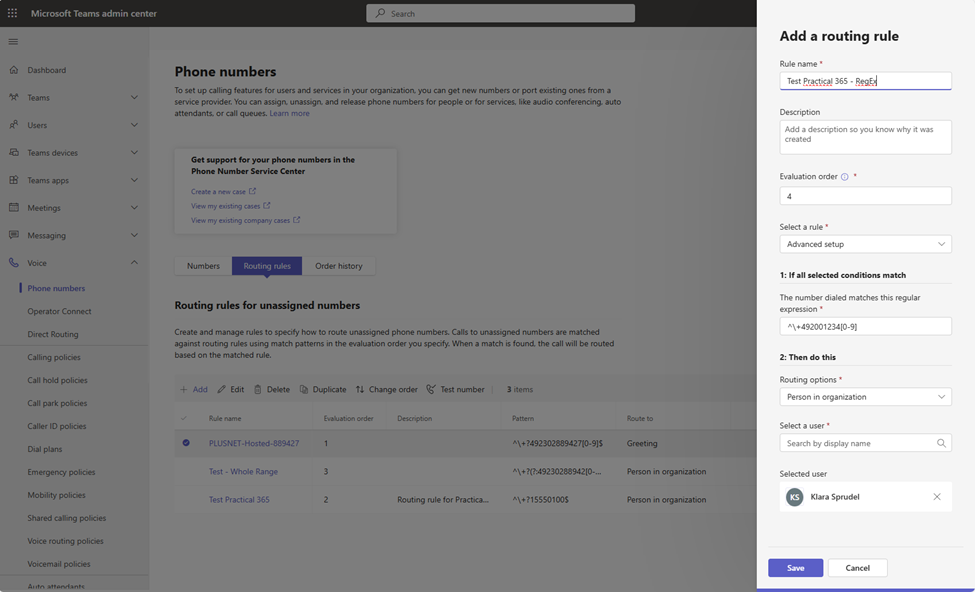Save the new routing rule

tap(795, 568)
